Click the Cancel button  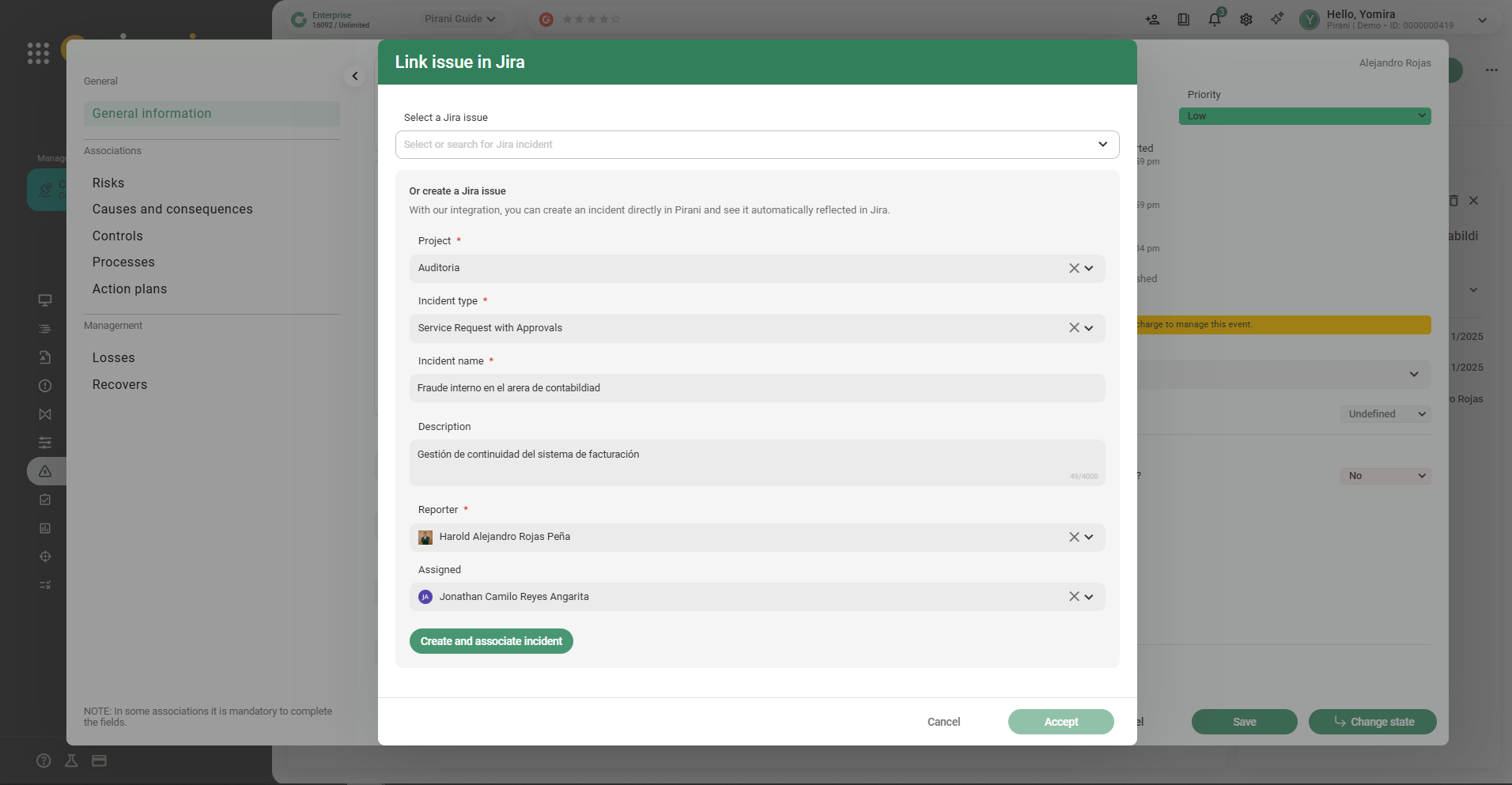(x=943, y=722)
